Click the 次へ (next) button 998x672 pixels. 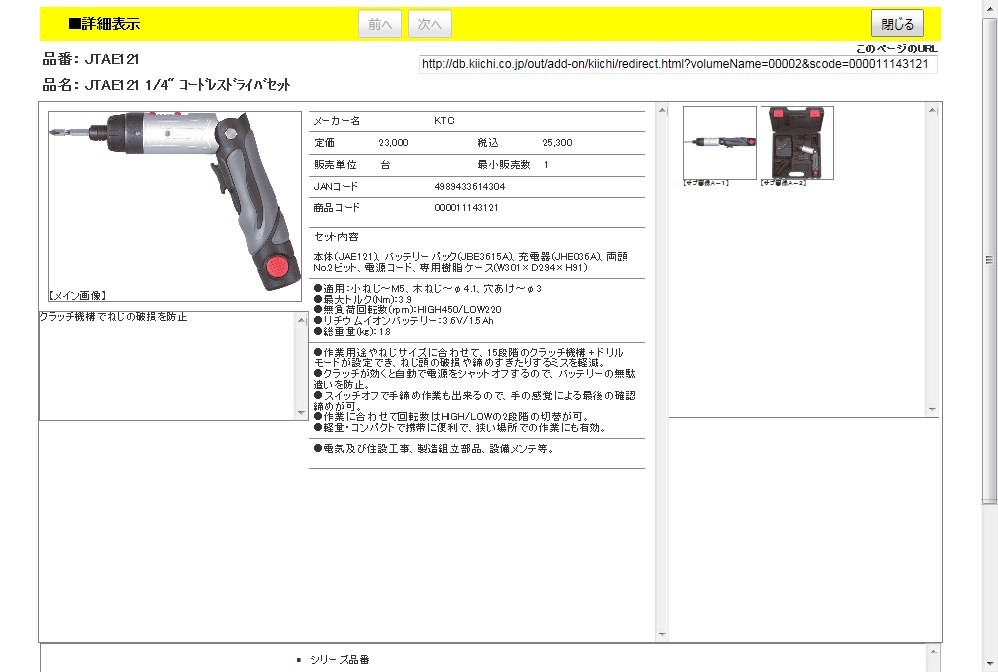(430, 24)
